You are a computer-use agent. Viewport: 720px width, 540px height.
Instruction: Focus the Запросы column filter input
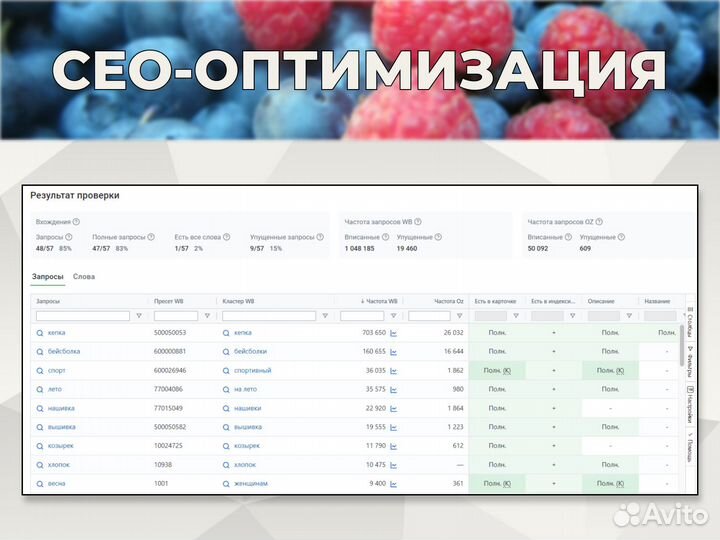[x=83, y=316]
